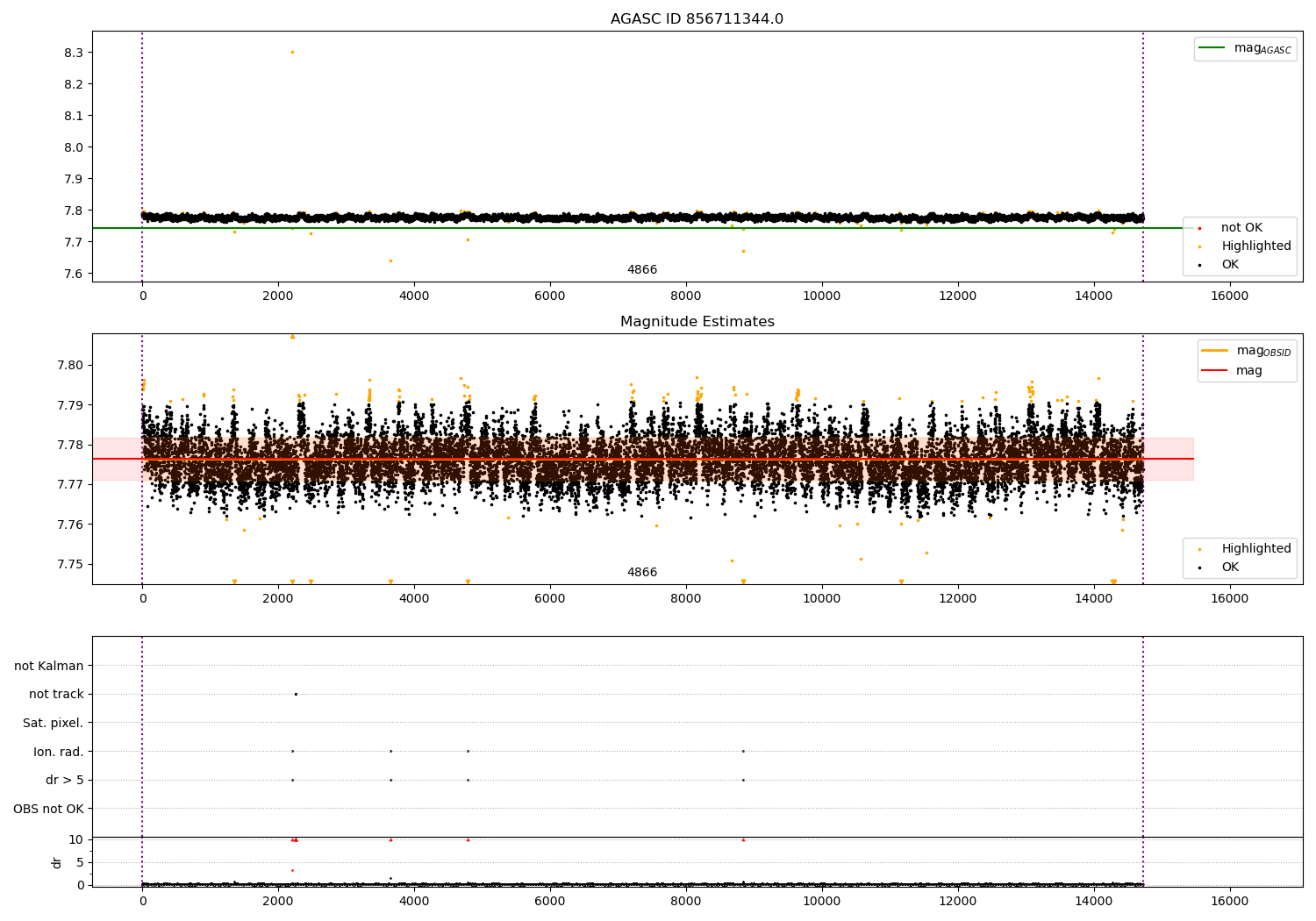Click the 8.2 y-axis tick label

click(x=74, y=84)
